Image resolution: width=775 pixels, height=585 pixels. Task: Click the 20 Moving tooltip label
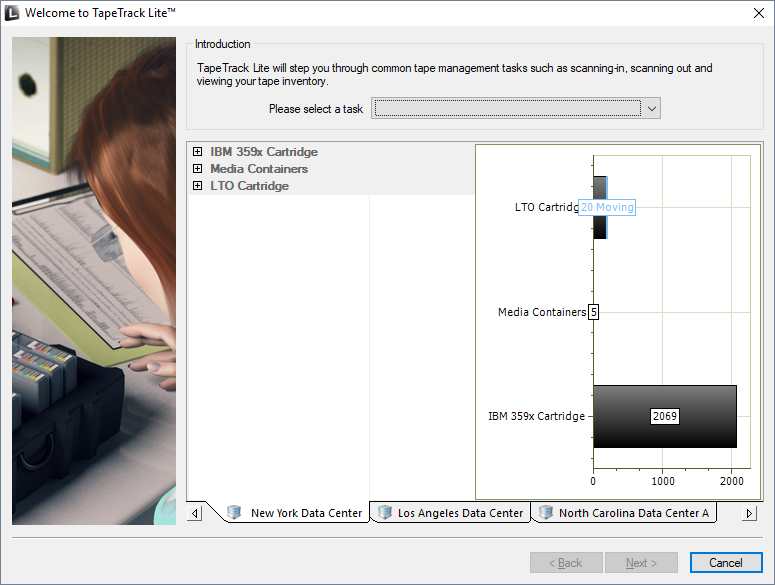pyautogui.click(x=607, y=207)
